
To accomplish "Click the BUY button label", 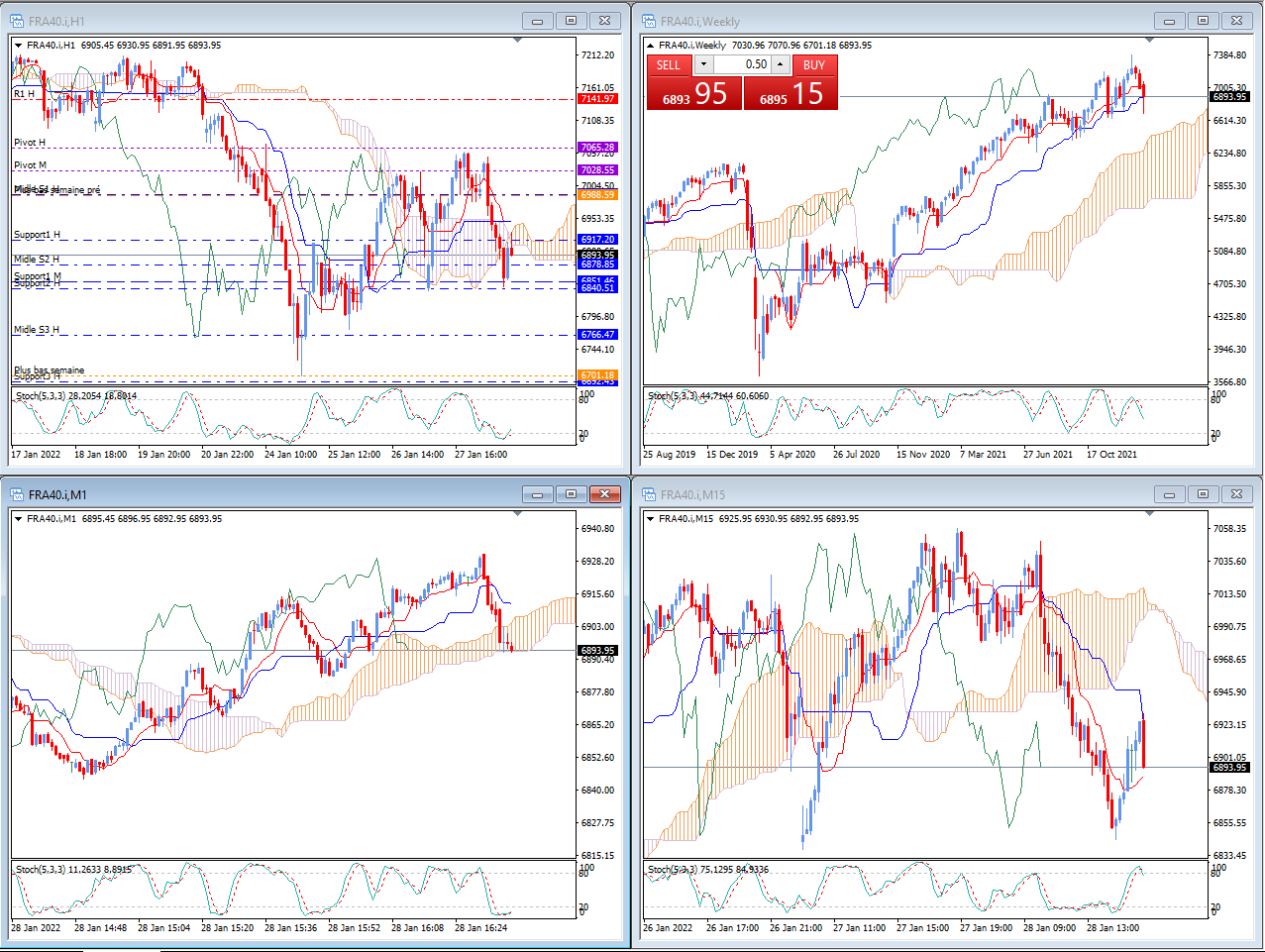I will coord(814,65).
